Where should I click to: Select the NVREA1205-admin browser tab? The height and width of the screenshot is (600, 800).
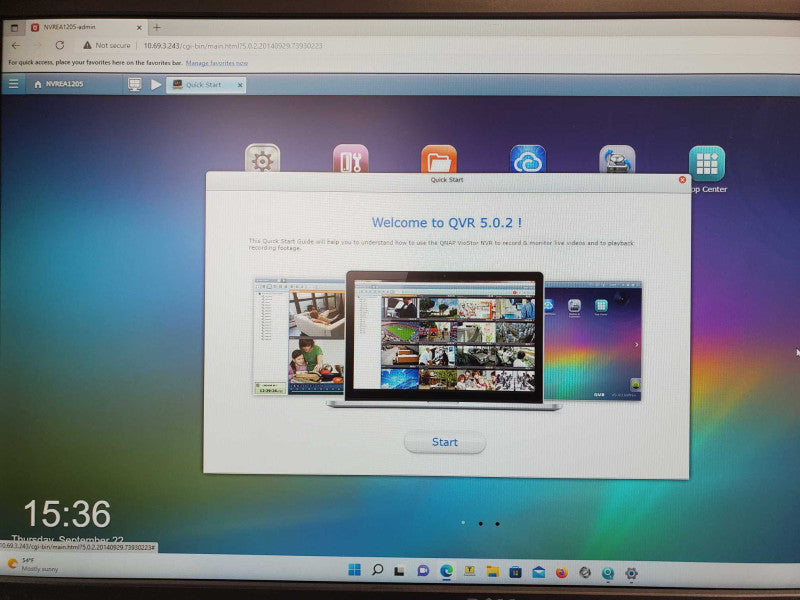(85, 28)
